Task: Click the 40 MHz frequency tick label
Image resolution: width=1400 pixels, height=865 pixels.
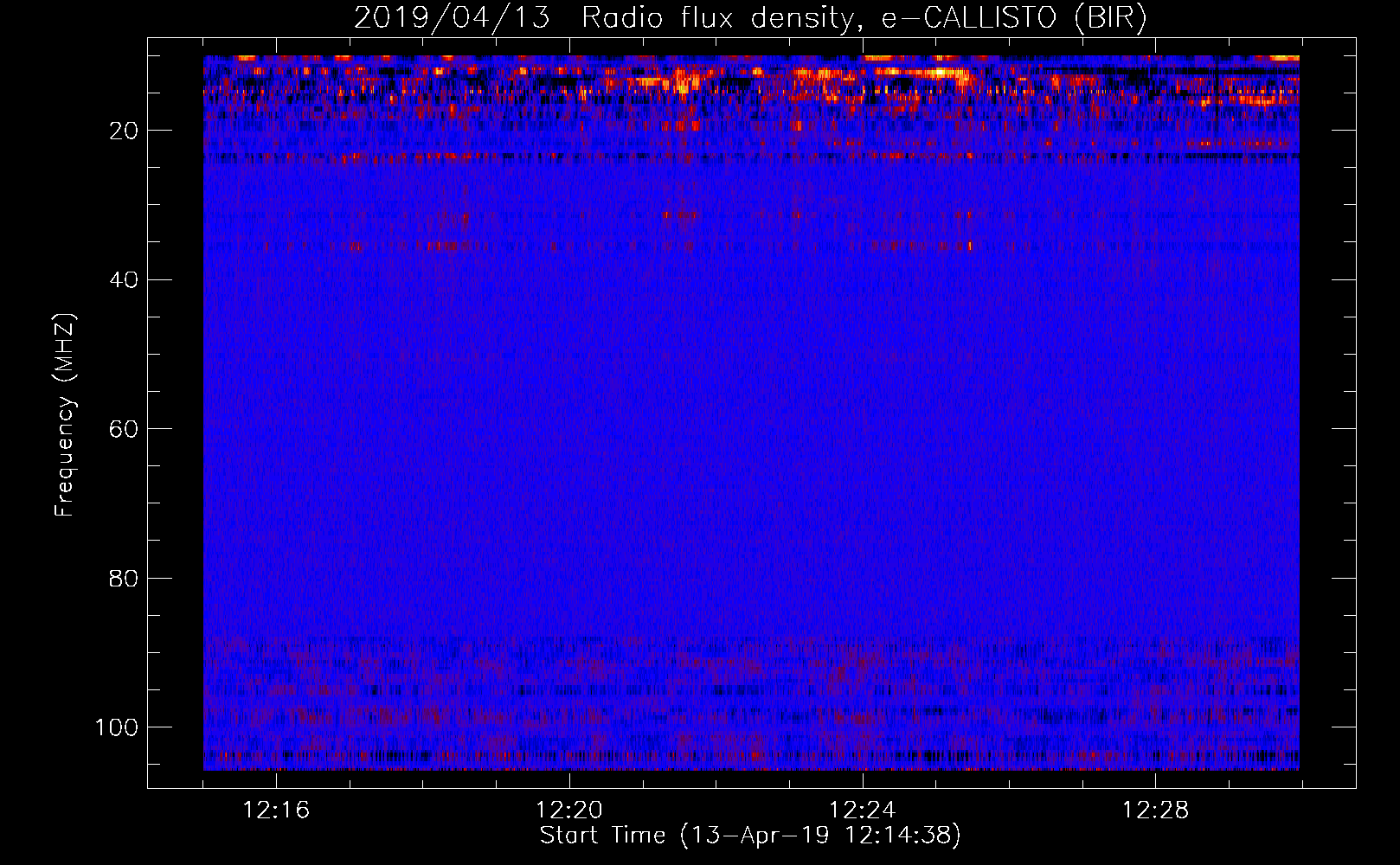Action: click(x=125, y=280)
